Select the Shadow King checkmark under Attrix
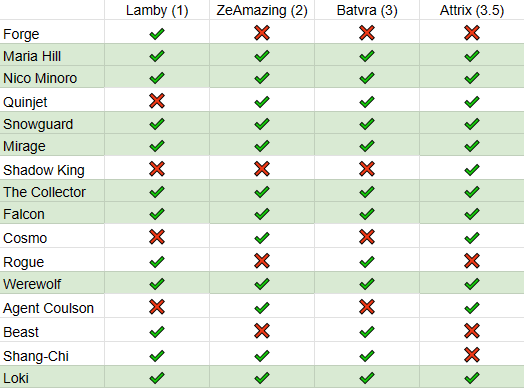Image resolution: width=524 pixels, height=388 pixels. click(472, 170)
